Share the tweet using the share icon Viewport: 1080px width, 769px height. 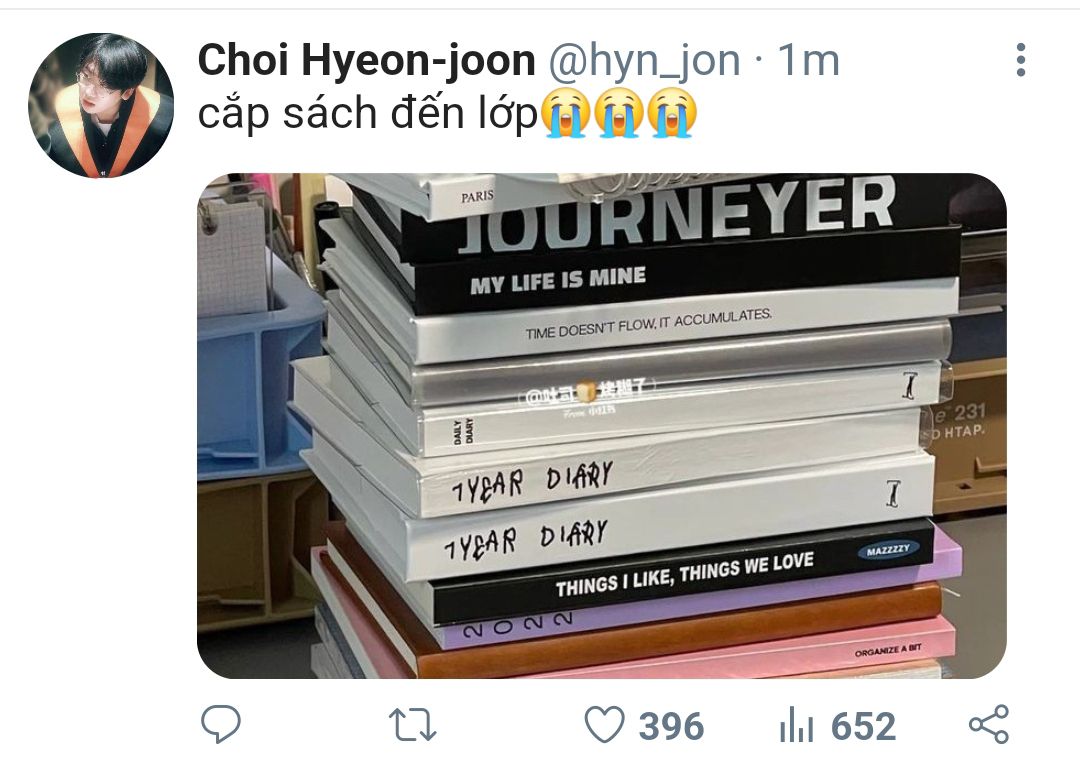(x=989, y=724)
